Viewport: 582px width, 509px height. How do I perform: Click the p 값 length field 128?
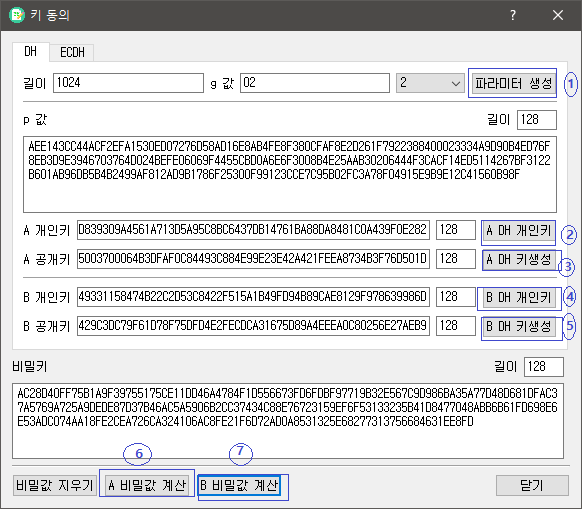click(537, 120)
